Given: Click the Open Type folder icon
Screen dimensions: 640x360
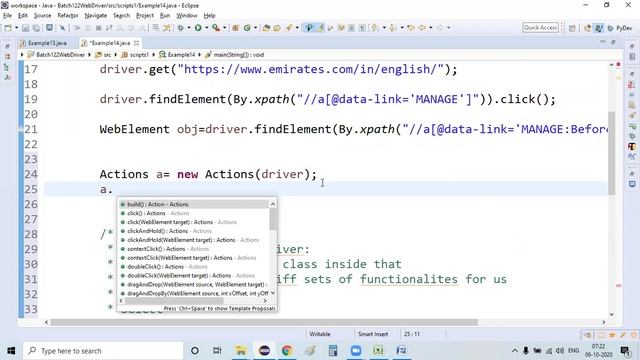Looking at the screenshot, I should (x=266, y=28).
